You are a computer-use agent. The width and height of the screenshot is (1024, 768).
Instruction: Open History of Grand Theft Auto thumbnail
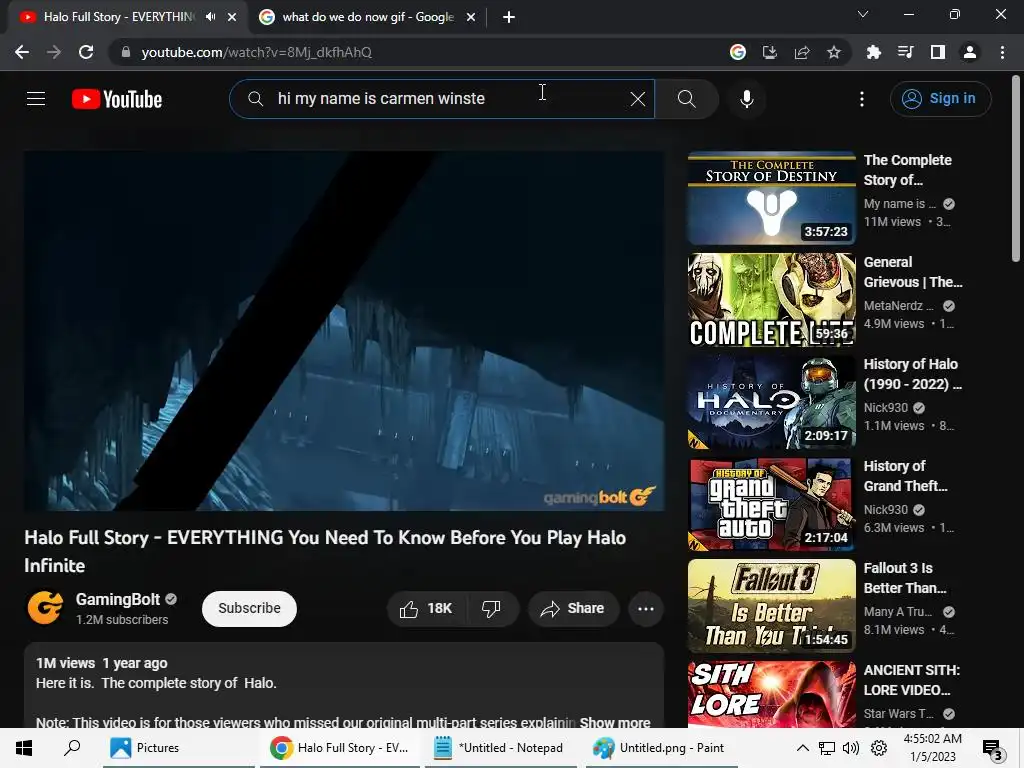(x=771, y=504)
